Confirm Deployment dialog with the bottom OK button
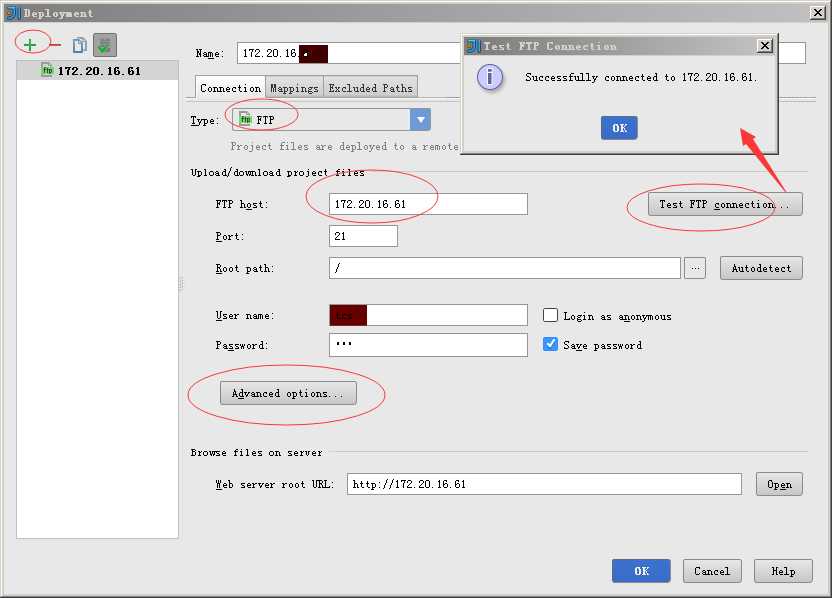 coord(641,571)
